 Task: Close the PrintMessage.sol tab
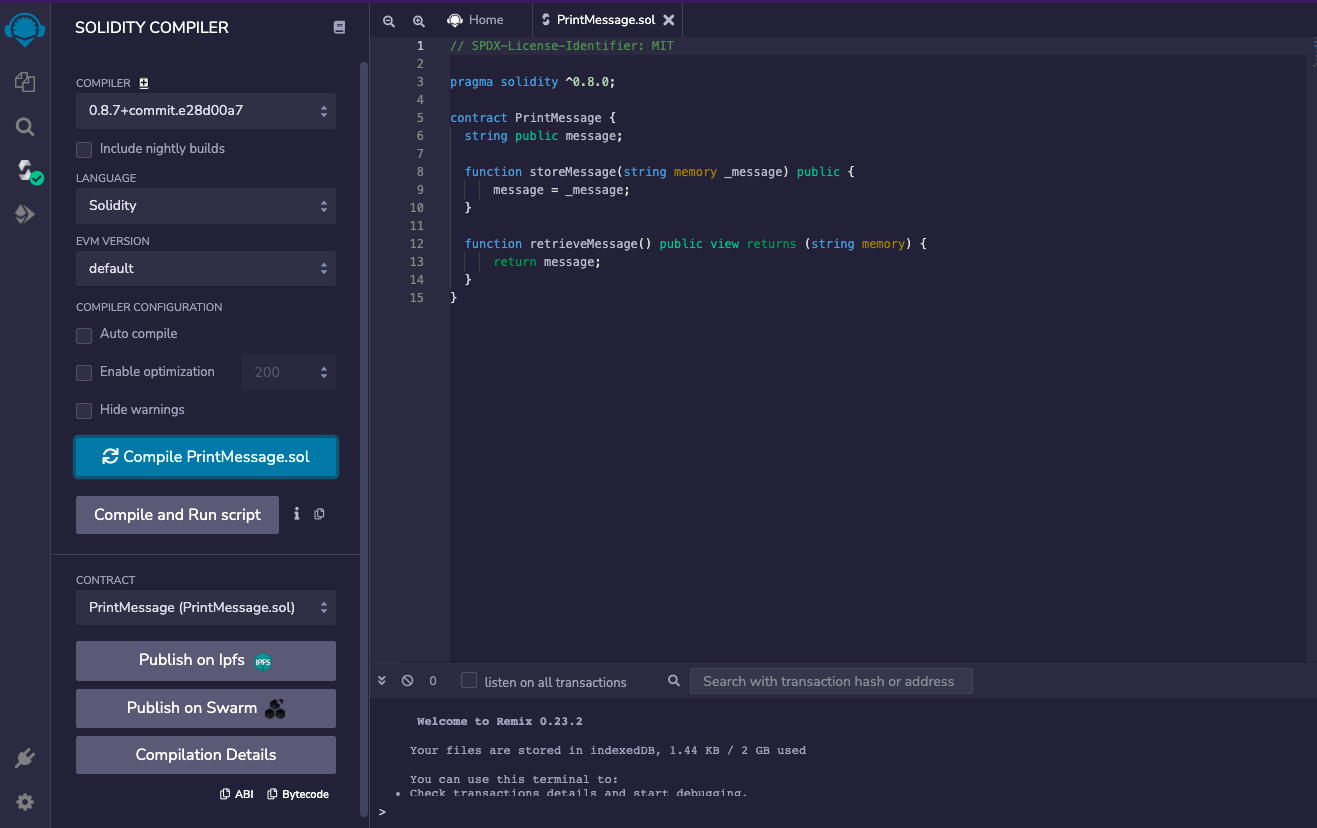(x=669, y=20)
